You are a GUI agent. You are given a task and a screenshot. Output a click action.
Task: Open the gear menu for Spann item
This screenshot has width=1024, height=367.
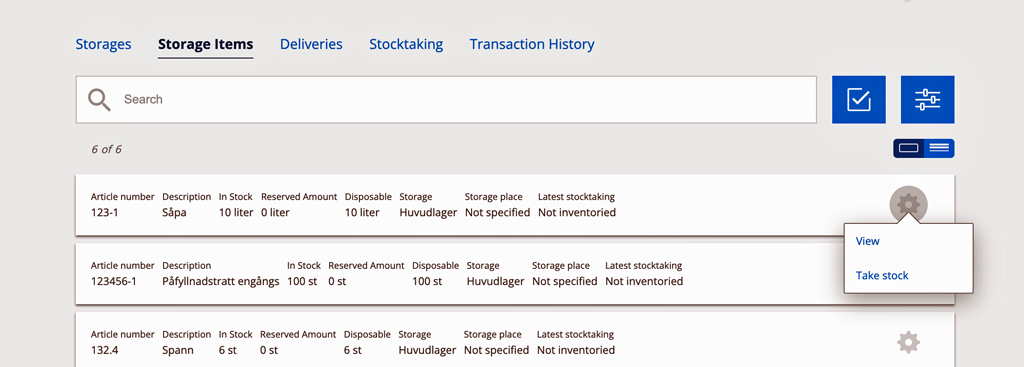(908, 342)
